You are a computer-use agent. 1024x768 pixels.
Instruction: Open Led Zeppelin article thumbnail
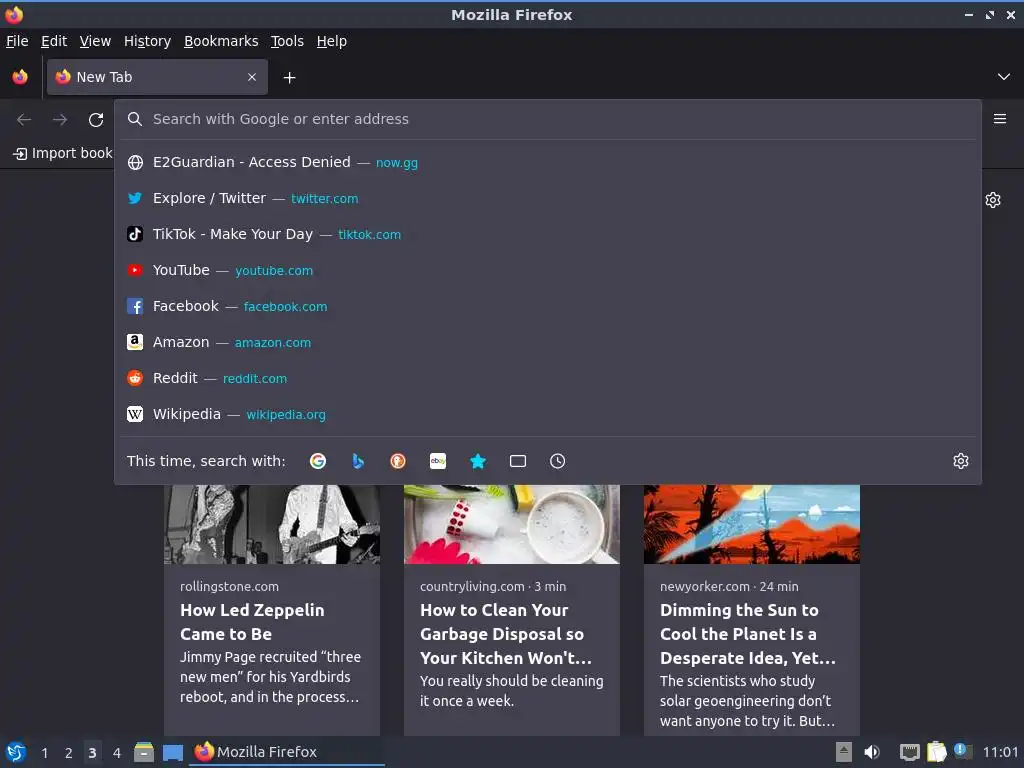(272, 524)
